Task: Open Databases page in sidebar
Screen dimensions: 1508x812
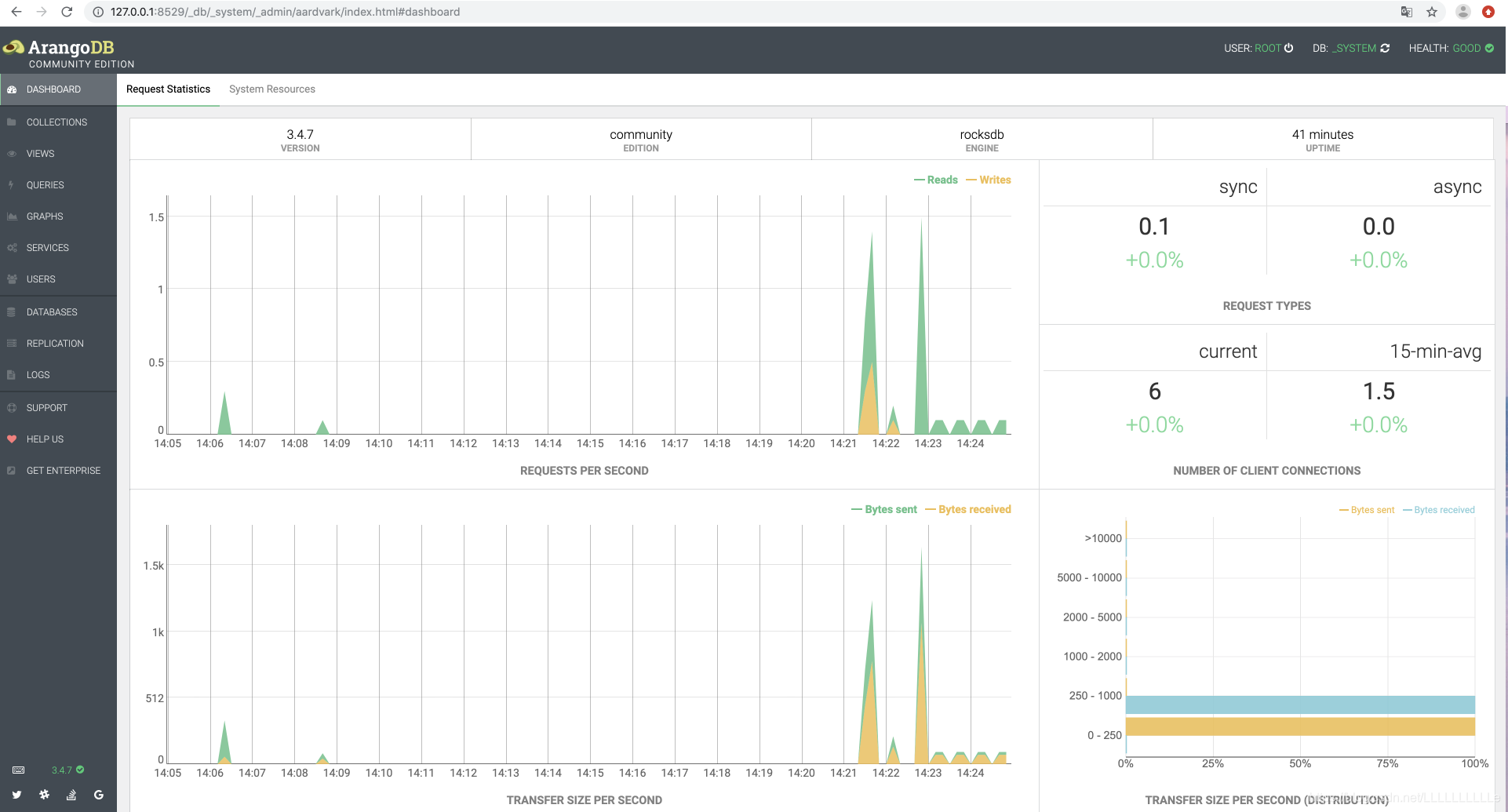Action: 58,312
